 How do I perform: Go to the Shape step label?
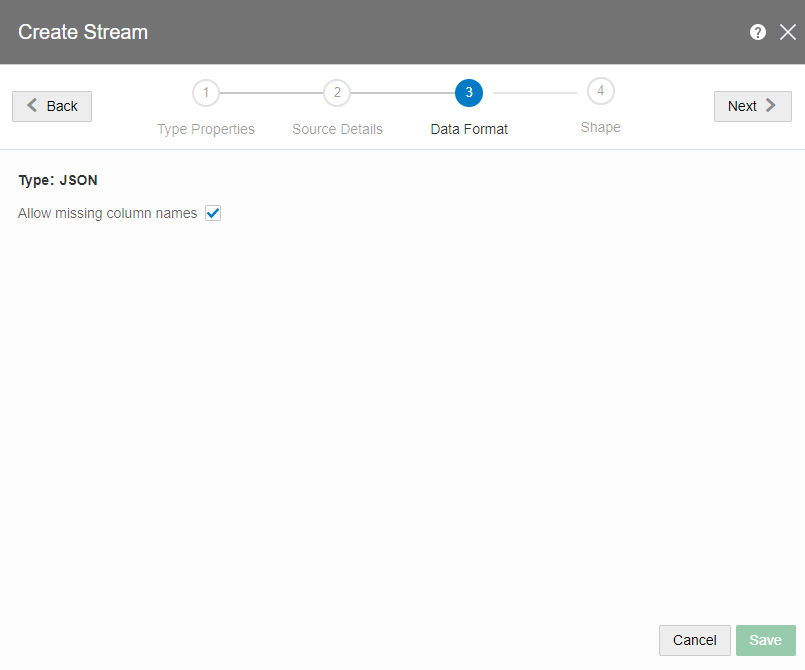[x=600, y=127]
